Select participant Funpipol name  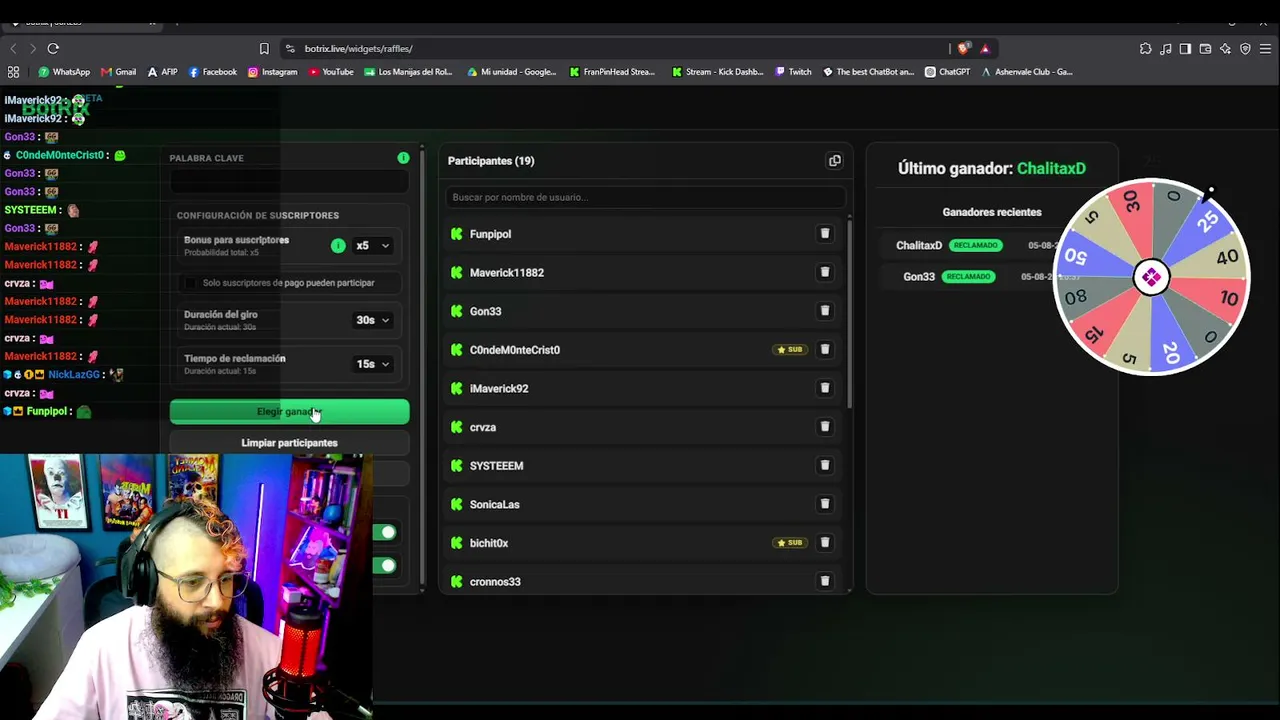[490, 234]
